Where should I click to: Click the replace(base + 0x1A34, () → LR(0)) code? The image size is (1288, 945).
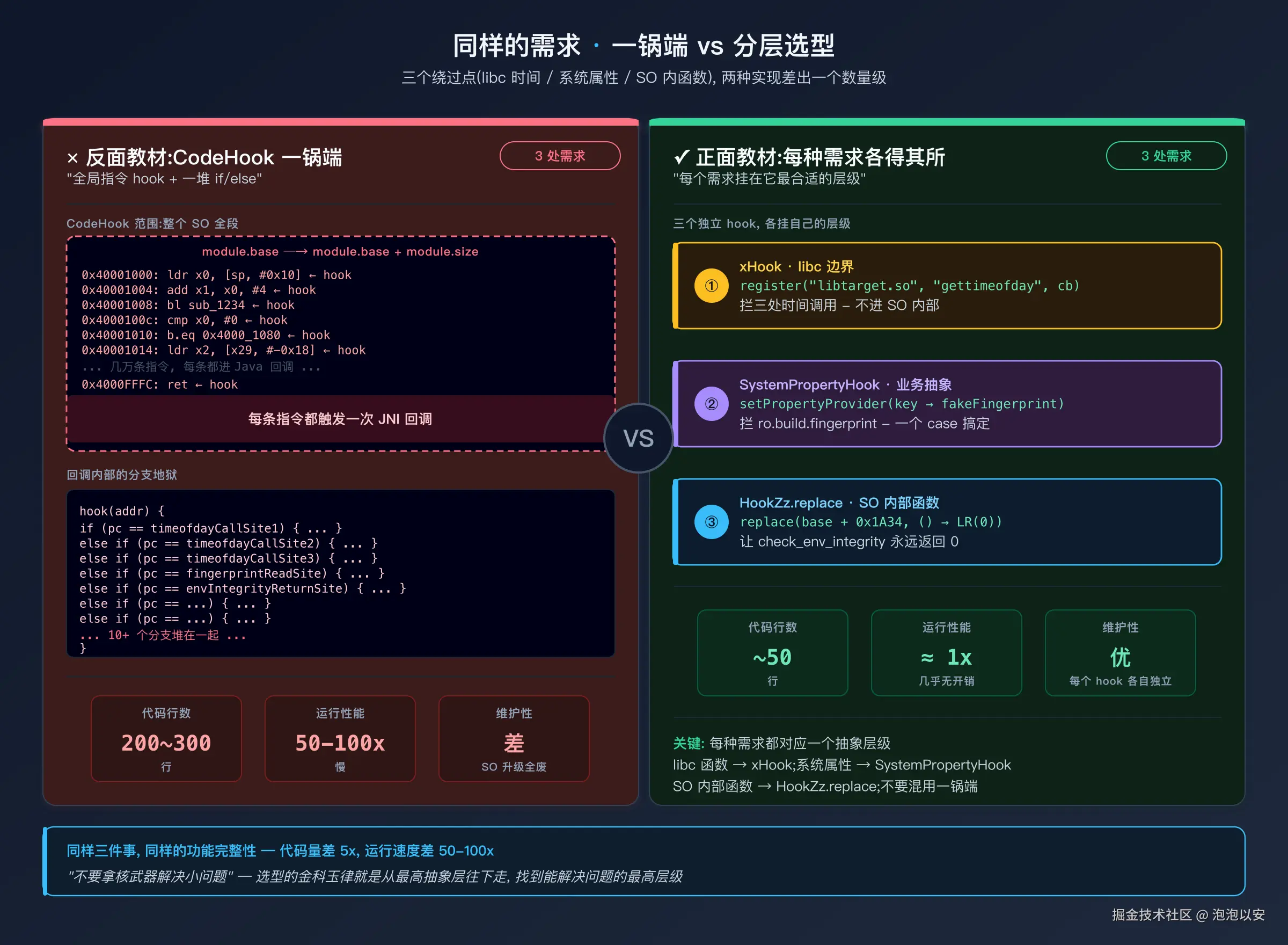tap(870, 522)
